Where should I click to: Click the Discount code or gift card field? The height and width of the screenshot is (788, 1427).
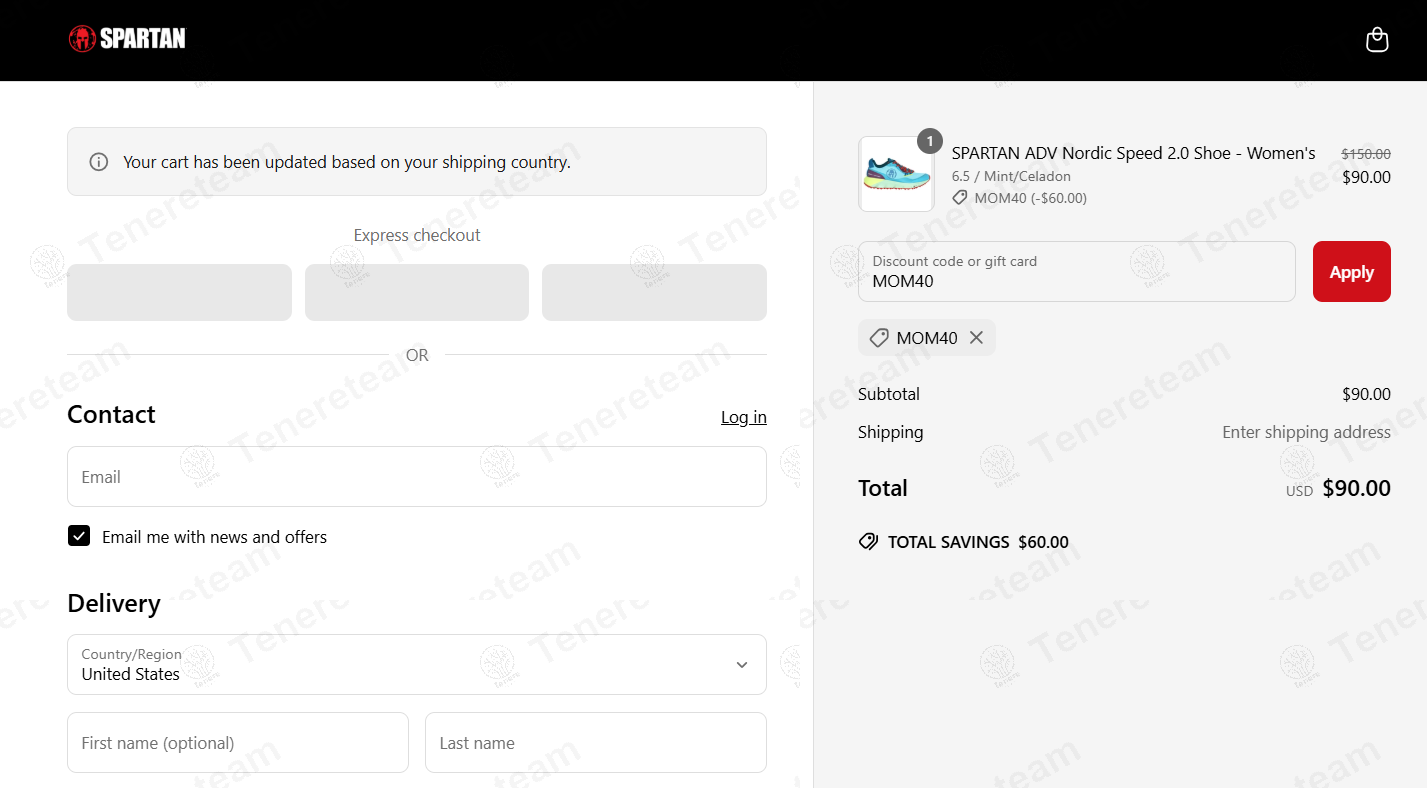click(x=1077, y=271)
